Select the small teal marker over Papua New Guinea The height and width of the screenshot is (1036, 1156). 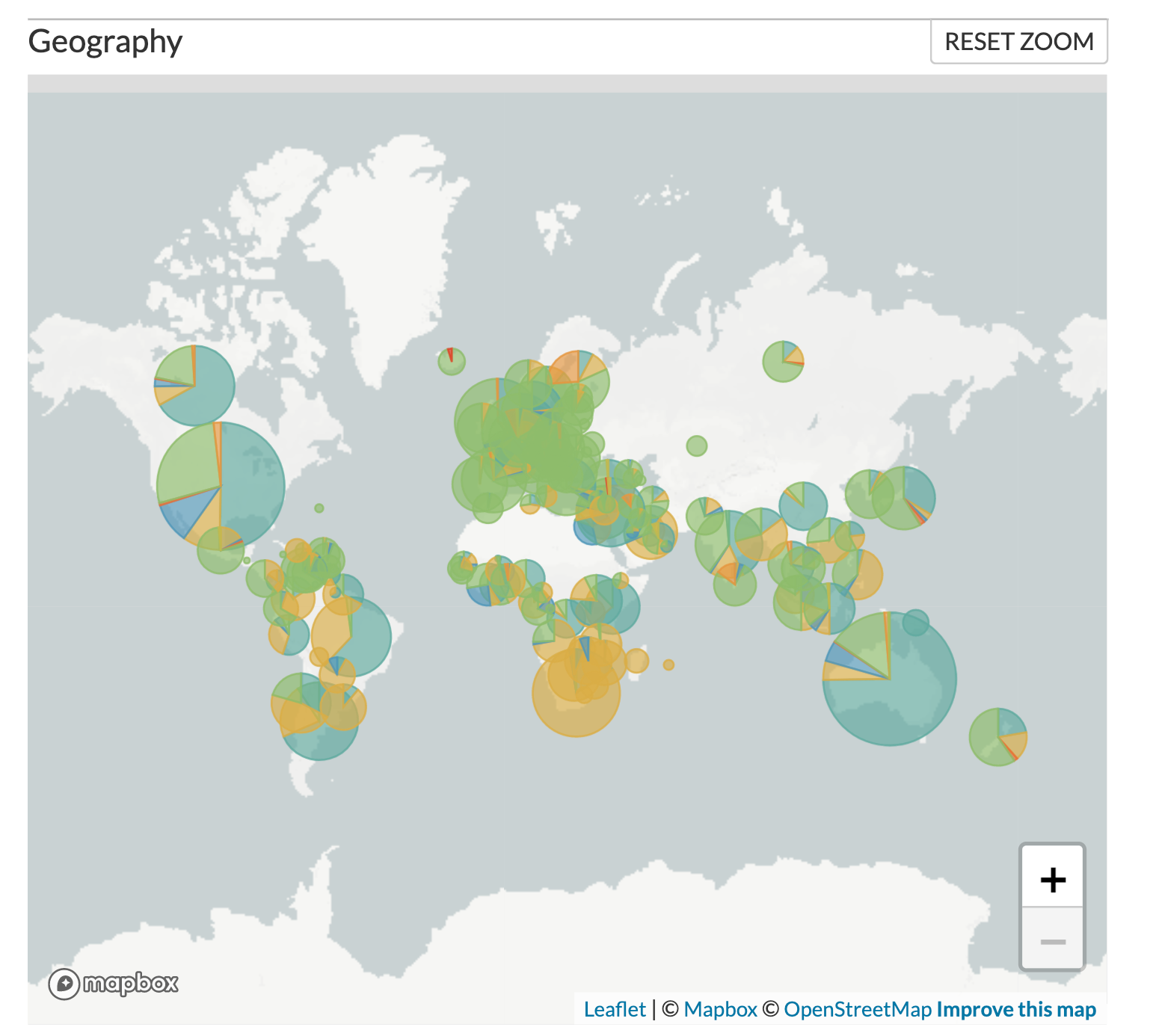[x=915, y=623]
